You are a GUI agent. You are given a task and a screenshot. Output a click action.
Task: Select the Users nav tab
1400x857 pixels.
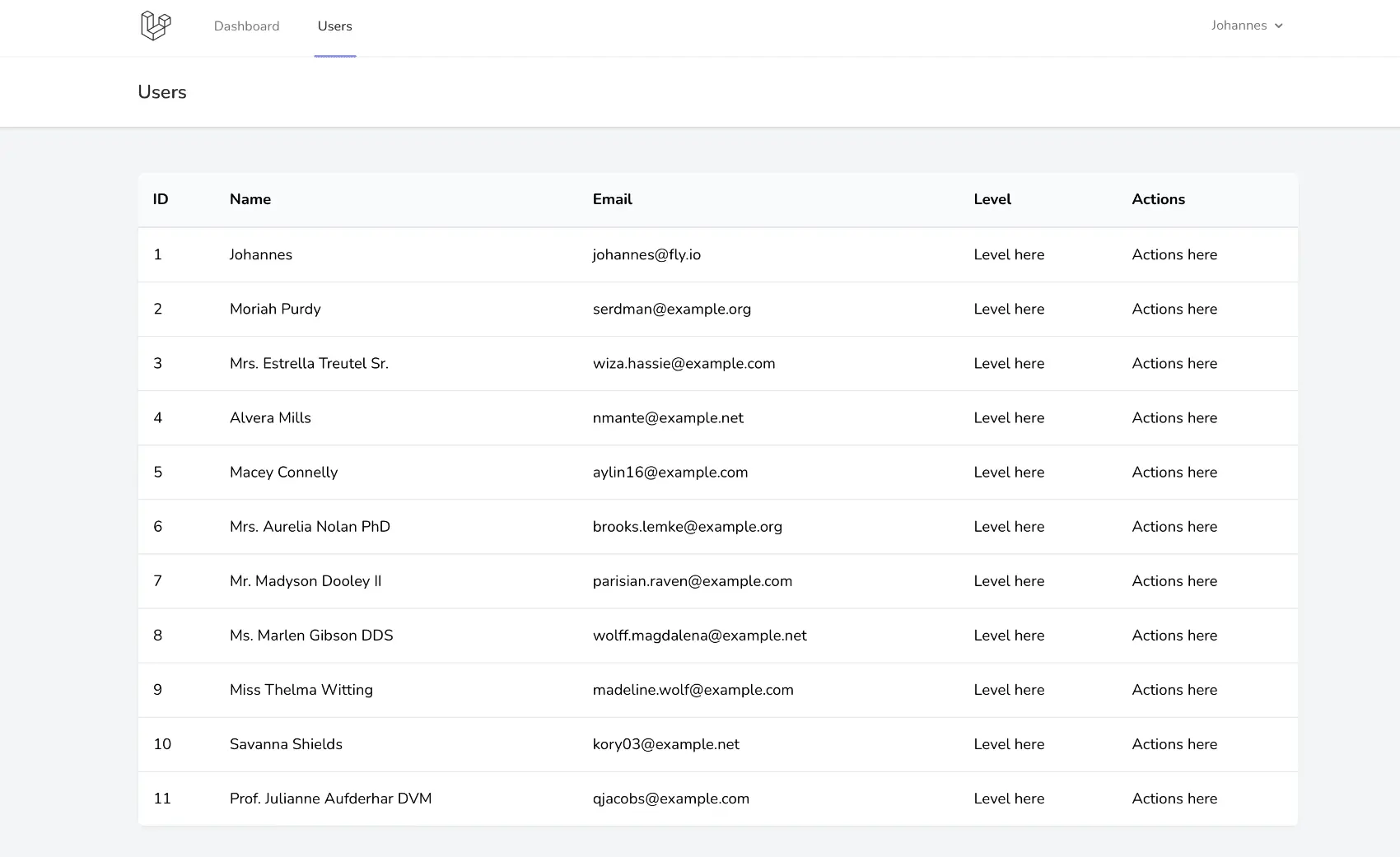[x=334, y=26]
